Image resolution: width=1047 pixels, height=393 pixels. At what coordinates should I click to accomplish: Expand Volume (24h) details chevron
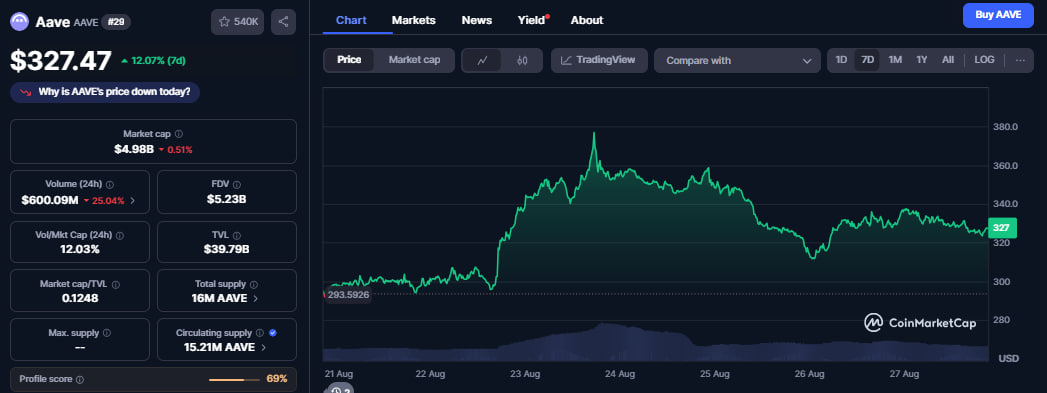coord(132,200)
